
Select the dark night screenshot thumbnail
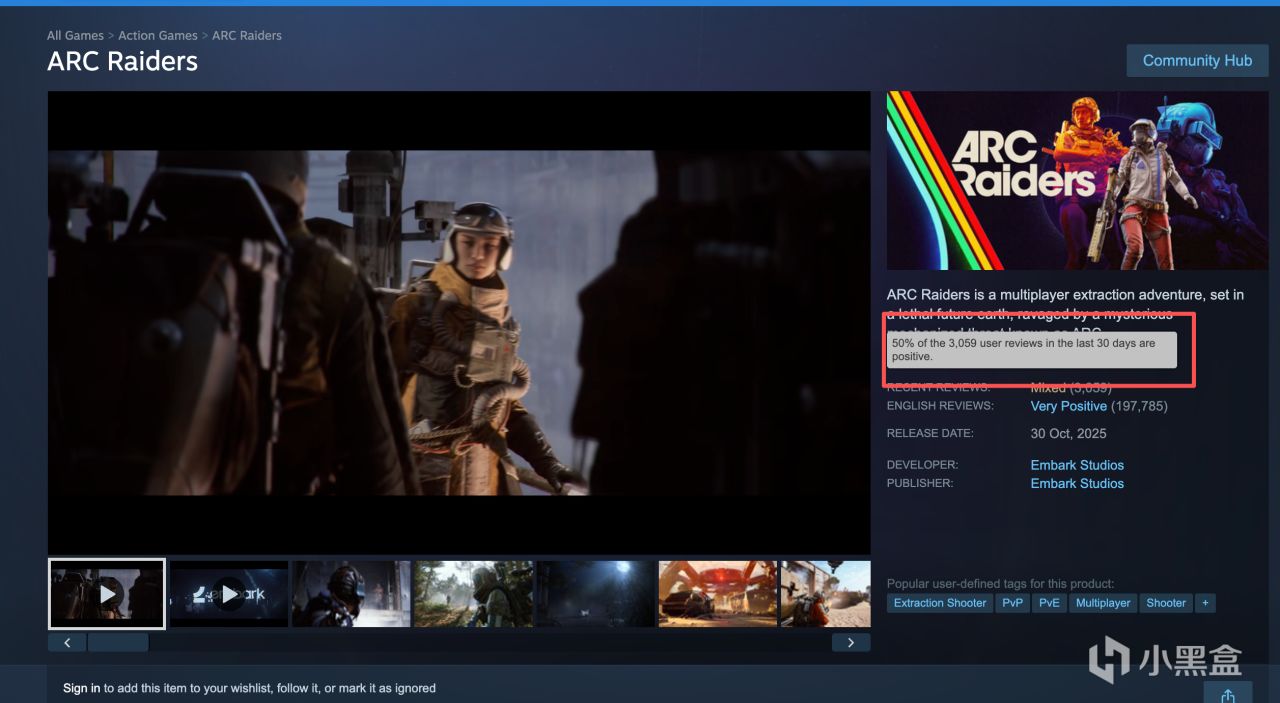point(595,594)
